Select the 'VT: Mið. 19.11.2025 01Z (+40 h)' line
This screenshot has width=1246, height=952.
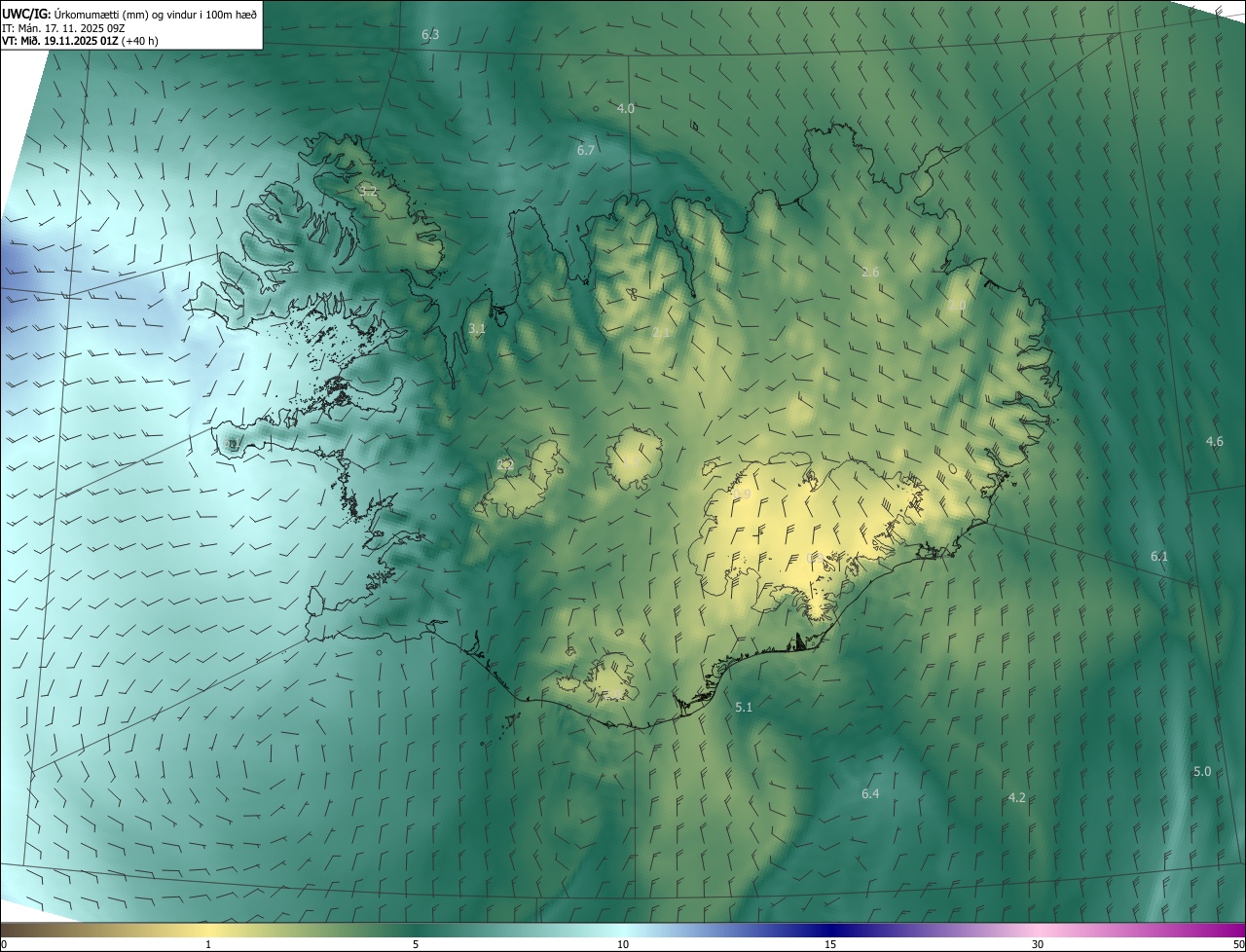point(80,41)
